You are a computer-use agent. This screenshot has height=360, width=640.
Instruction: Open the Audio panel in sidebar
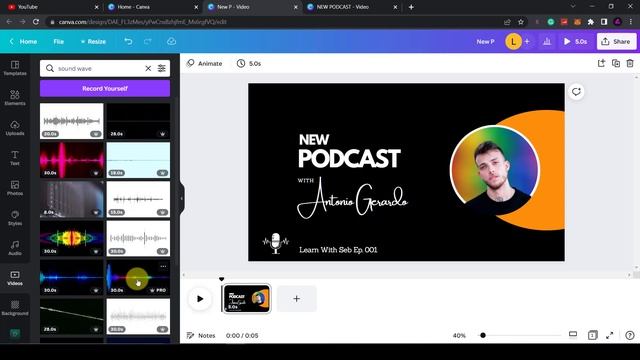[15, 248]
